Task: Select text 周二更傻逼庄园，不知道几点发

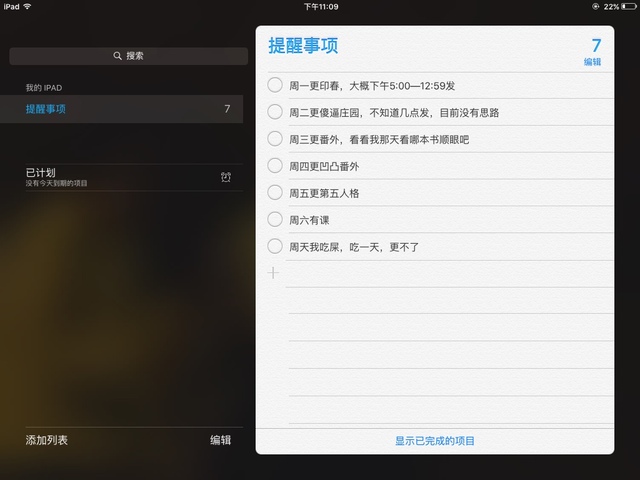Action: pos(359,113)
